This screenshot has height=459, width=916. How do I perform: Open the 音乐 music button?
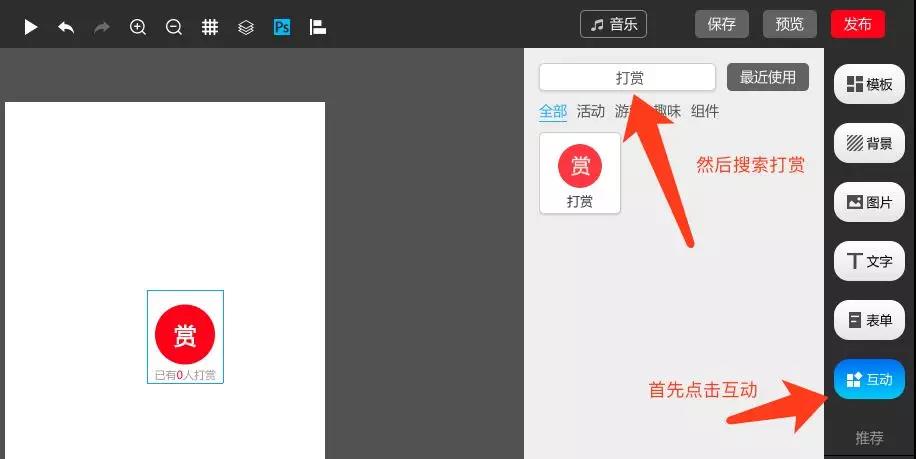coord(613,25)
